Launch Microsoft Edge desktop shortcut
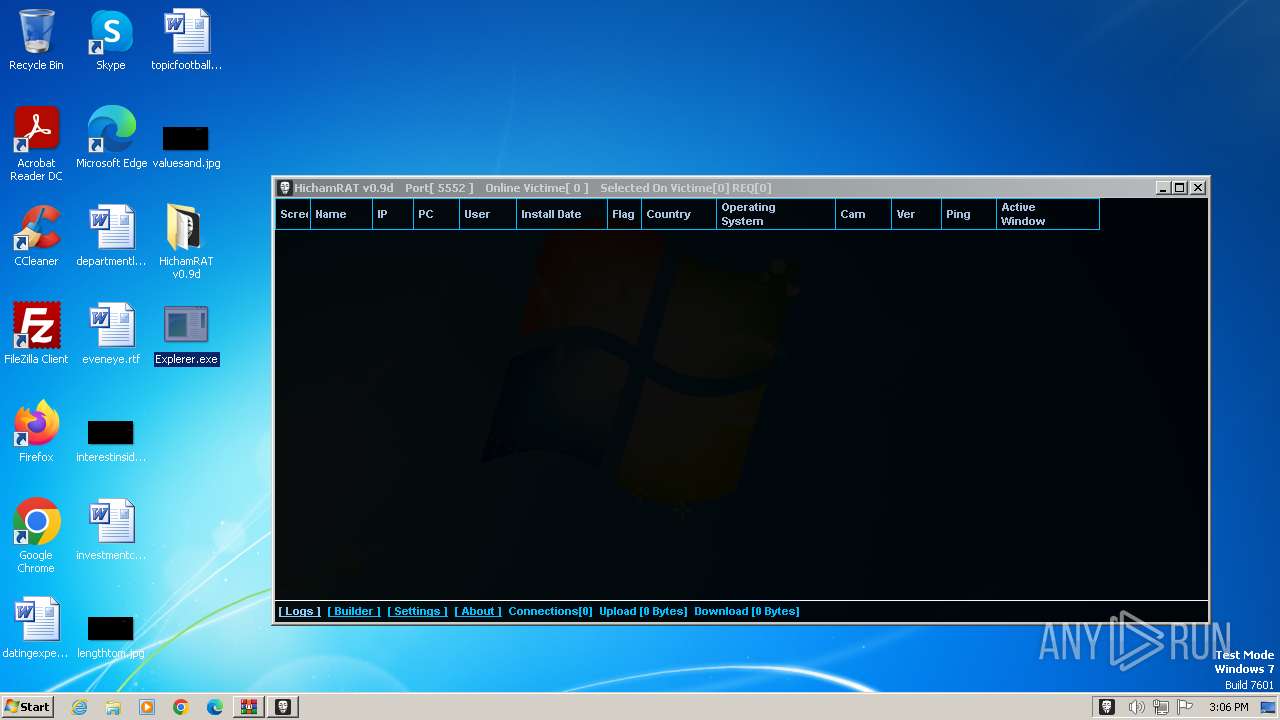The height and width of the screenshot is (720, 1280). click(111, 137)
